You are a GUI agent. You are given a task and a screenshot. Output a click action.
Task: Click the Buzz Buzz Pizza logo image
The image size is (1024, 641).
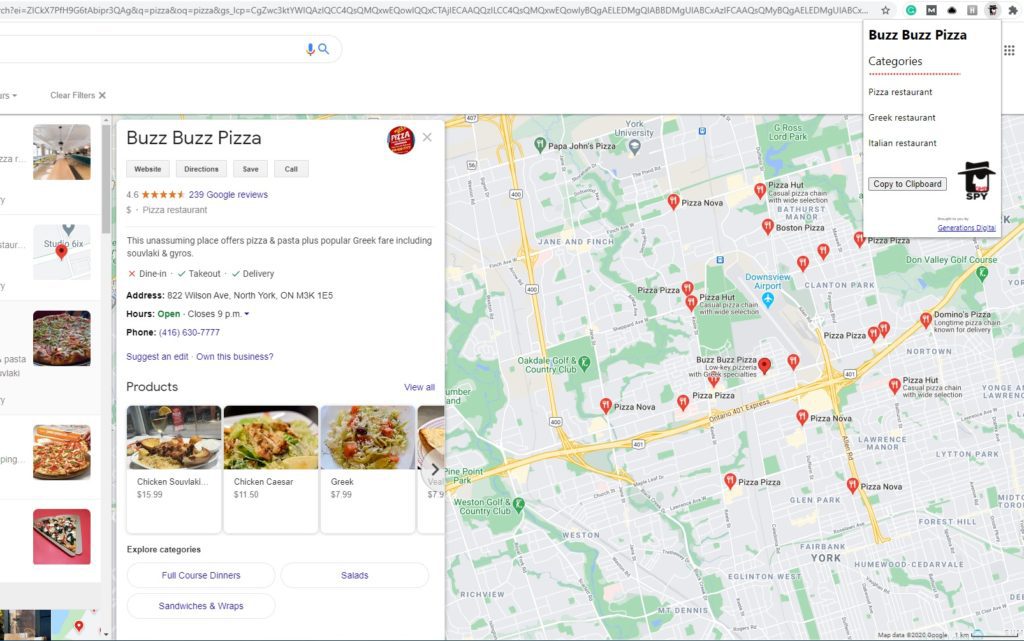[401, 140]
